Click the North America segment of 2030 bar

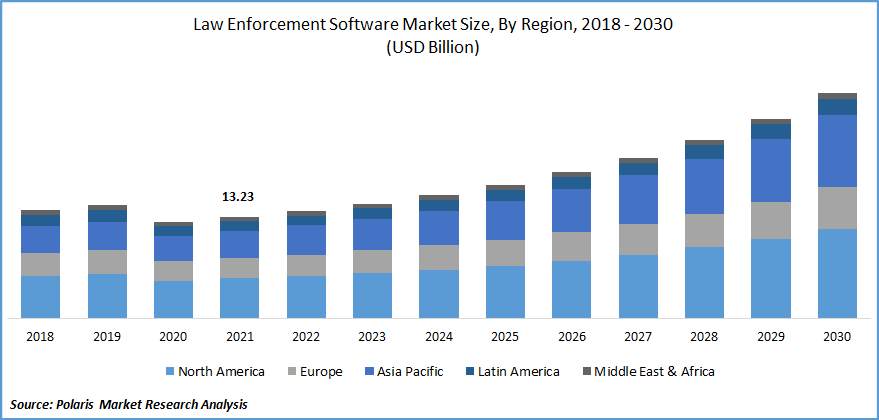click(837, 273)
